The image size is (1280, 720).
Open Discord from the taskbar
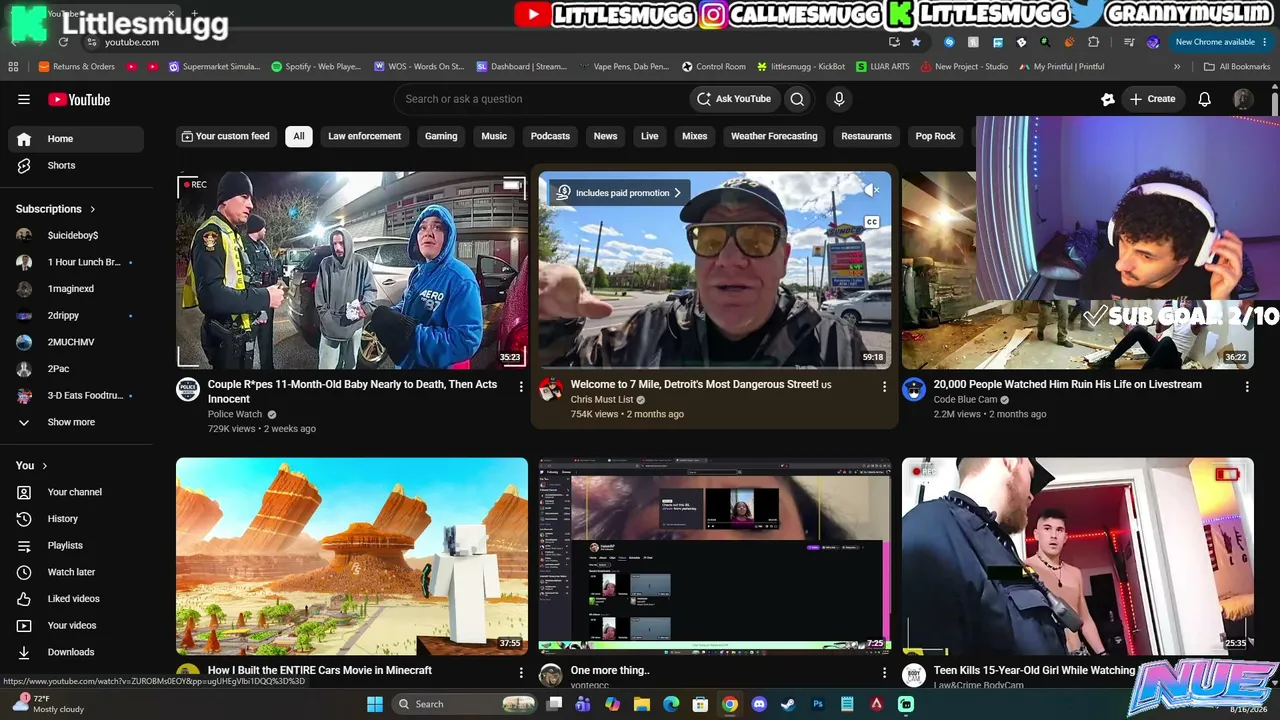(759, 704)
